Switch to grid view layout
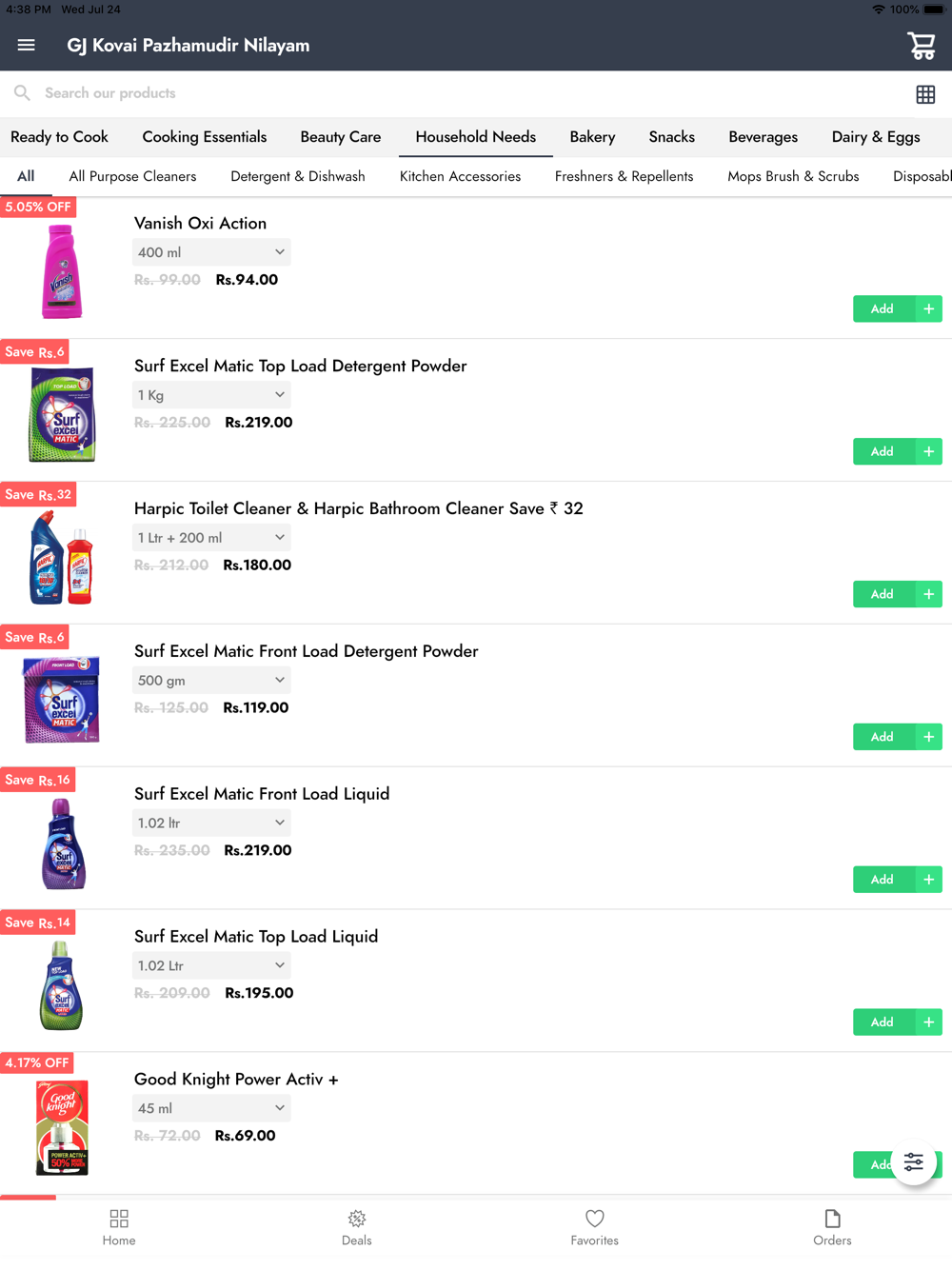Screen dimensions: 952x1270 click(925, 94)
